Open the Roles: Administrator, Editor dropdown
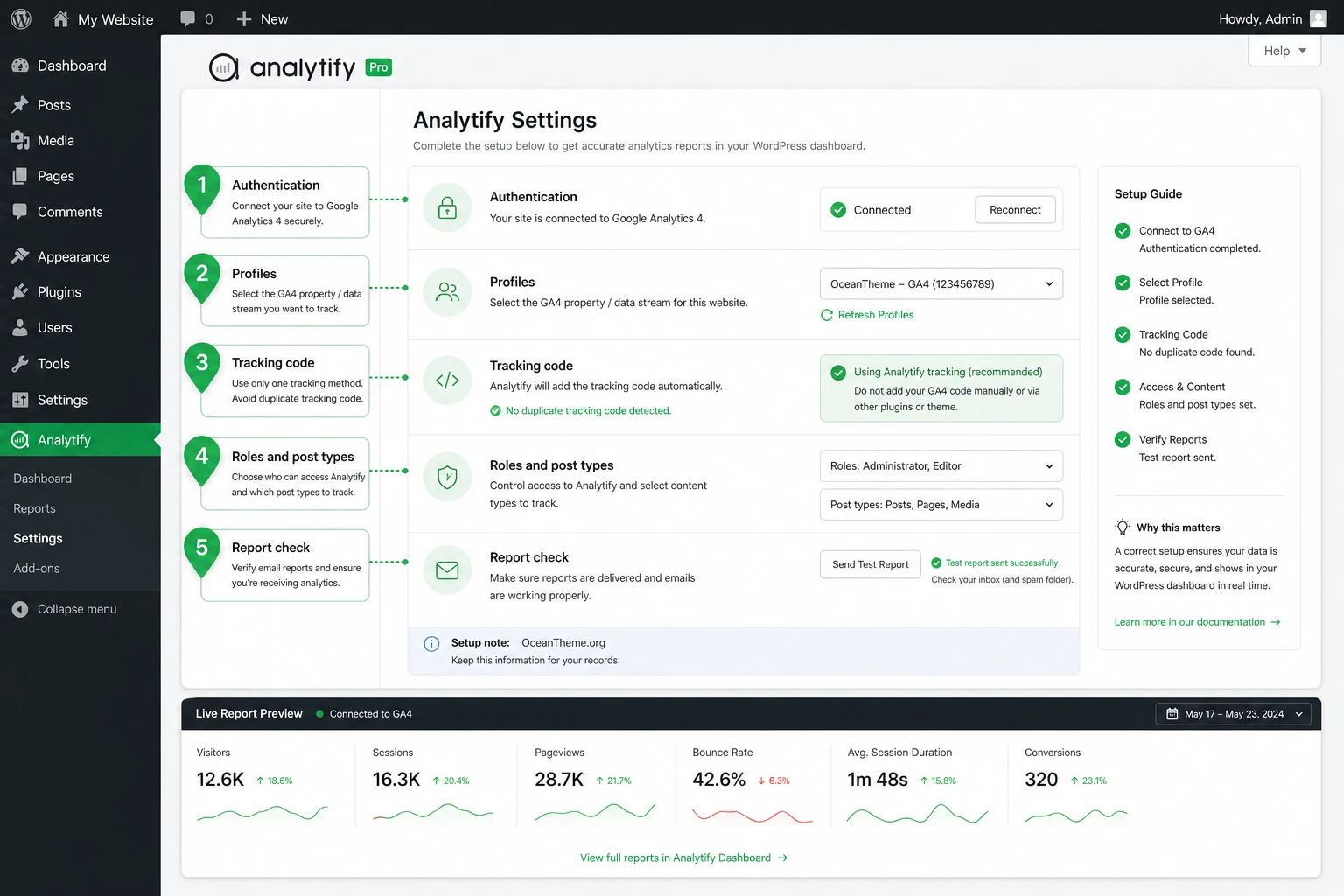This screenshot has width=1344, height=896. coord(941,466)
